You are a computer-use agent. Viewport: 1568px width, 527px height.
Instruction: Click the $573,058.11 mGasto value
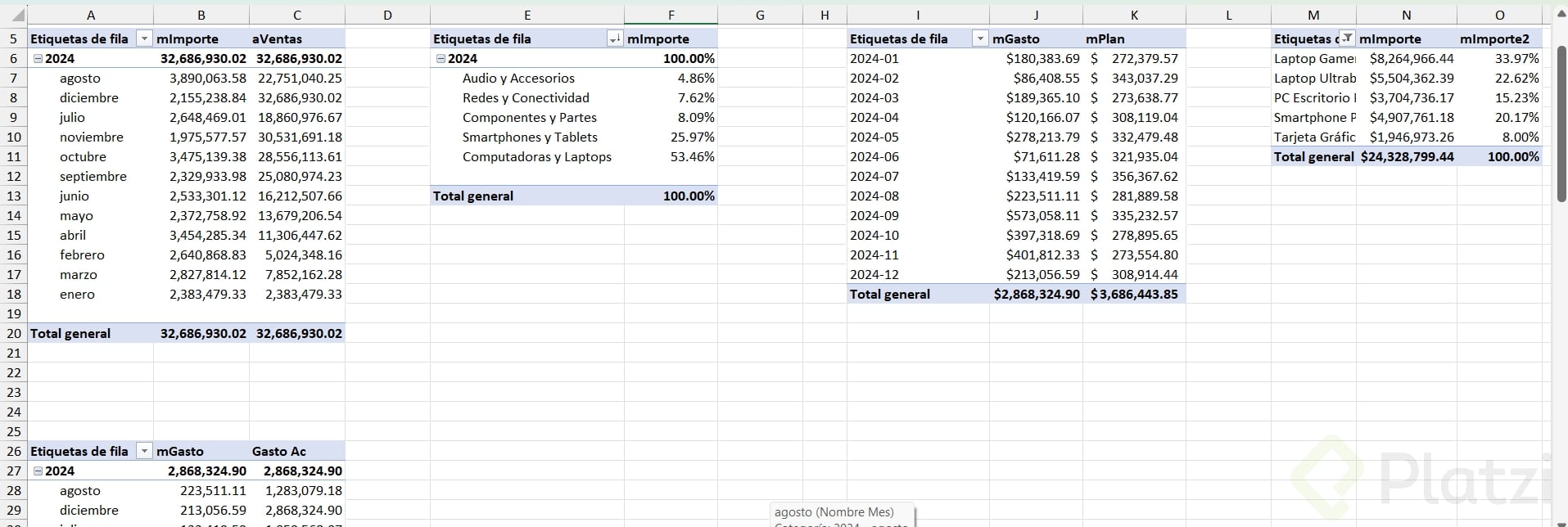coord(1037,215)
